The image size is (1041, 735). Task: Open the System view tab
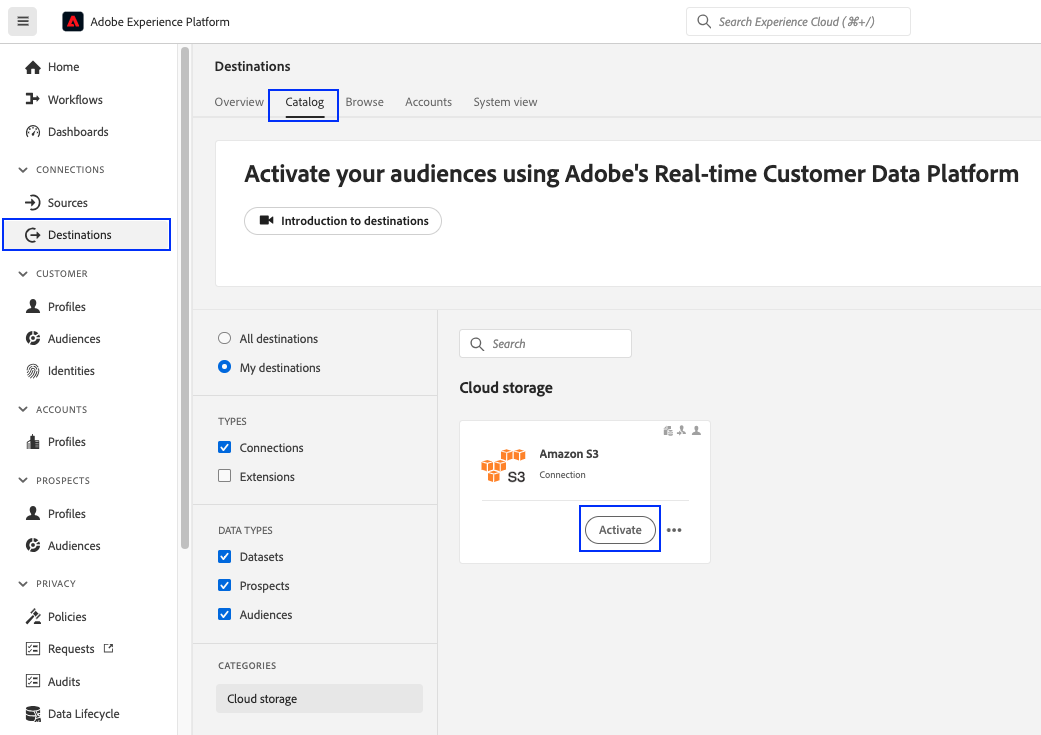[505, 102]
